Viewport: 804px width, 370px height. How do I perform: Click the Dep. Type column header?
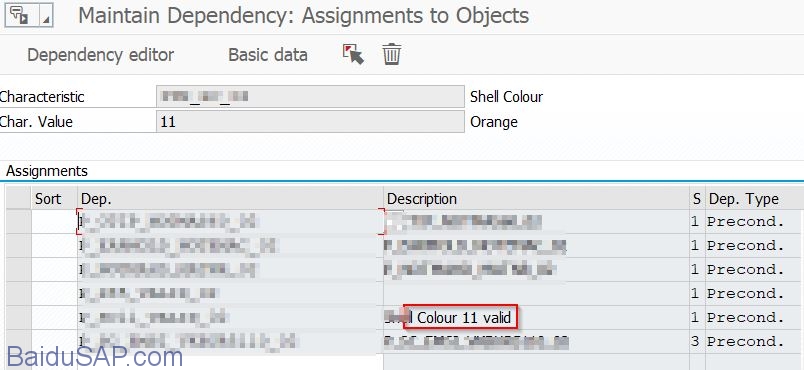point(754,199)
